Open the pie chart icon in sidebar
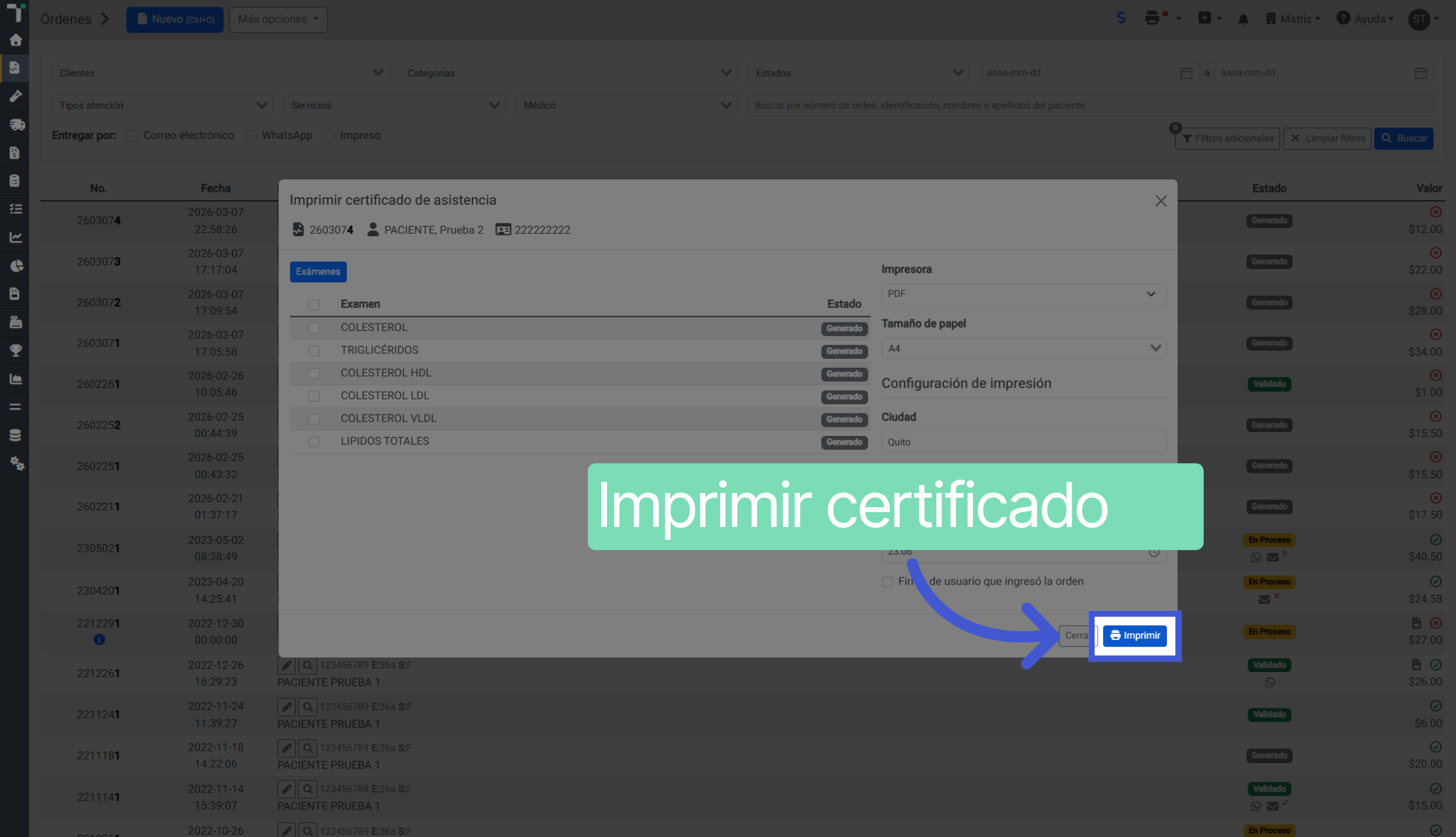This screenshot has width=1456, height=837. [16, 266]
